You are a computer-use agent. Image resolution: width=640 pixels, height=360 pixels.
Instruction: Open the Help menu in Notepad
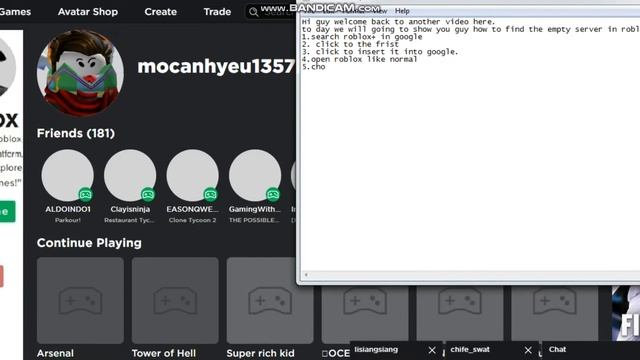[402, 11]
